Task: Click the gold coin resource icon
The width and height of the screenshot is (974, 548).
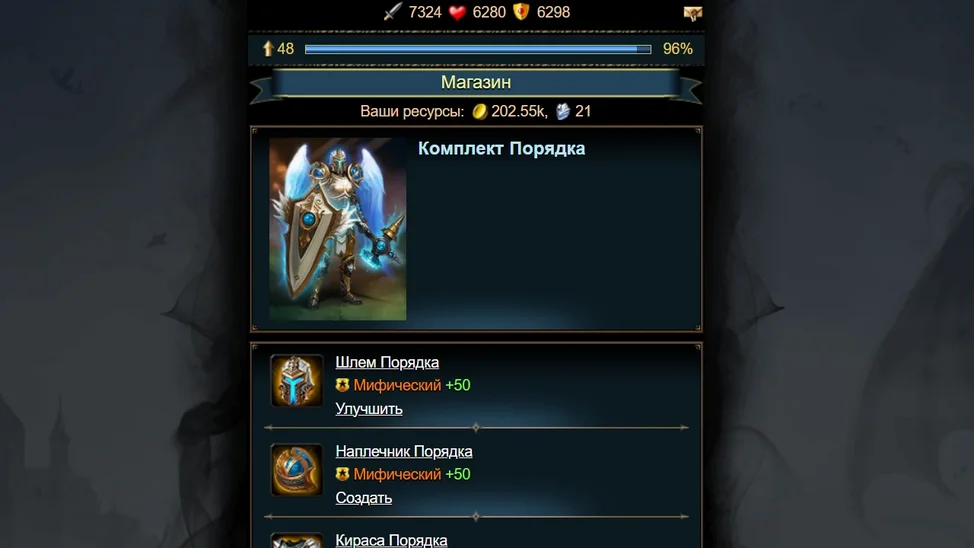Action: click(480, 111)
